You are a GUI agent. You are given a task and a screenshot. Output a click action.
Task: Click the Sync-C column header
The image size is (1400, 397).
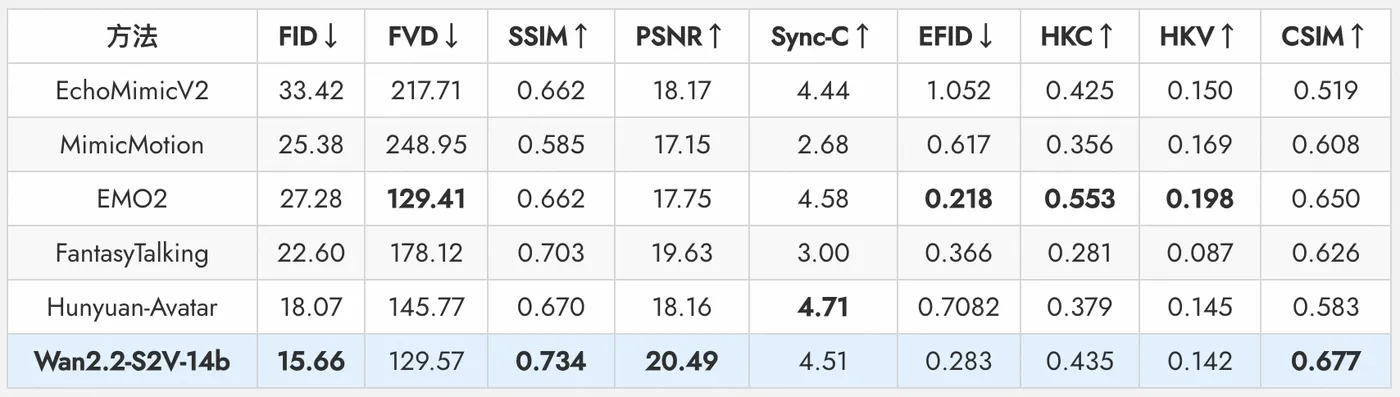(820, 37)
